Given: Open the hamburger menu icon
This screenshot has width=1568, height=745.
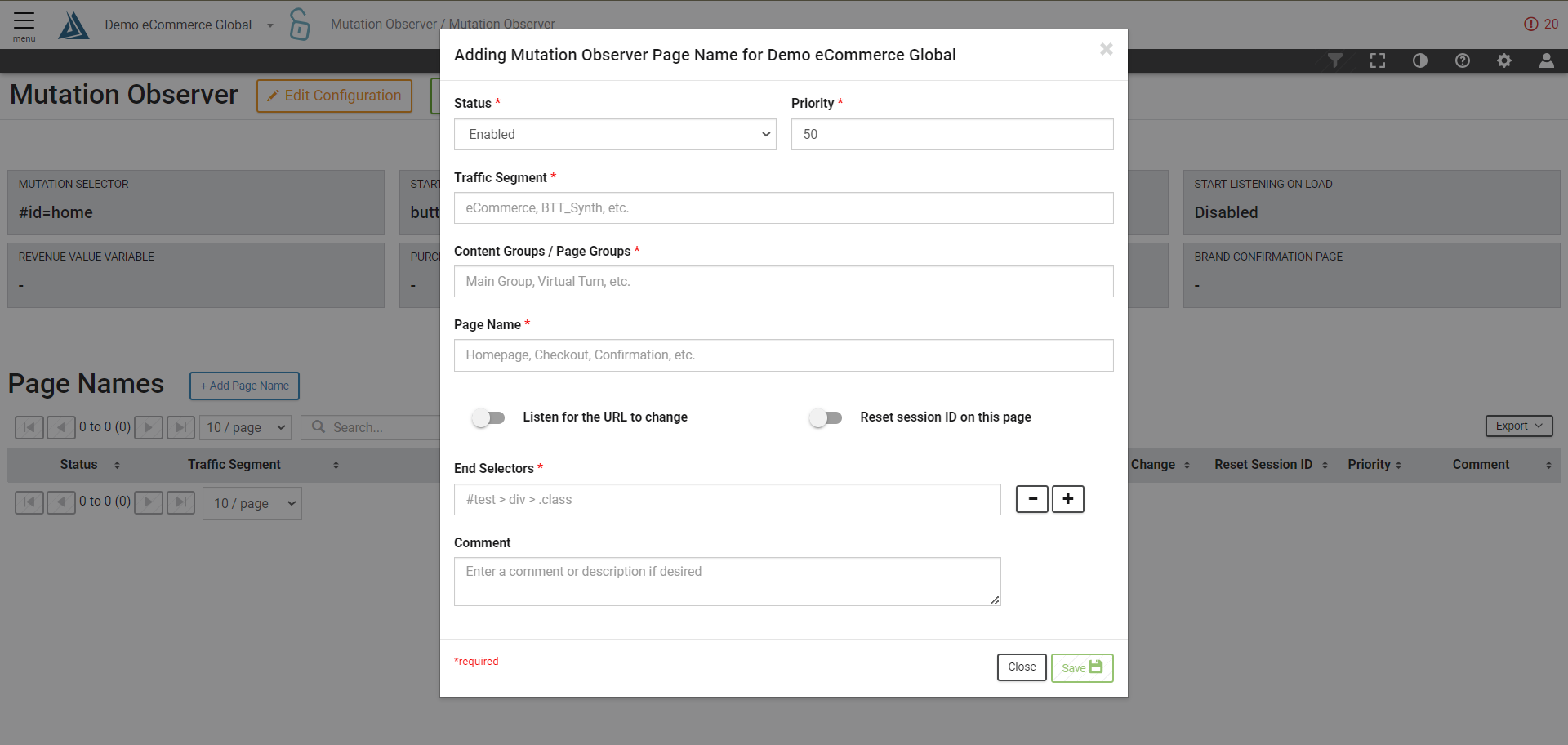Looking at the screenshot, I should (24, 25).
